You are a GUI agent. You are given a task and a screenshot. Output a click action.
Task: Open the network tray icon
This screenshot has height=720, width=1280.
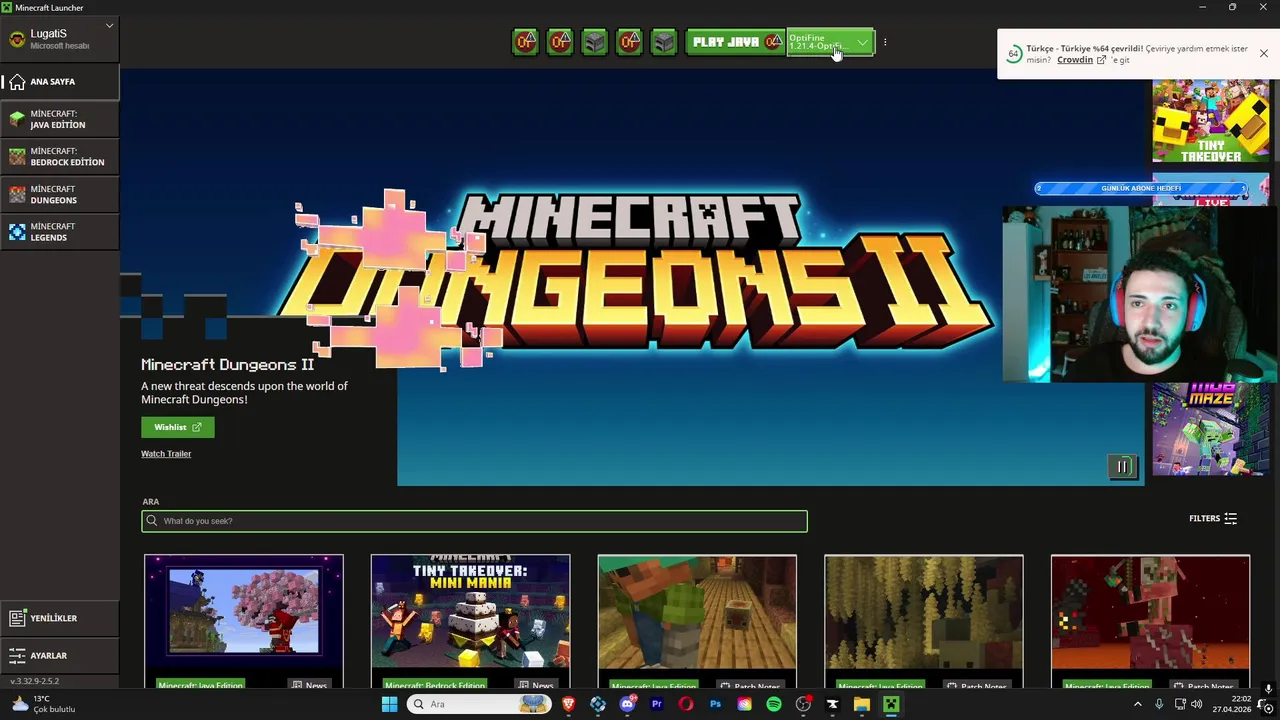[1181, 704]
